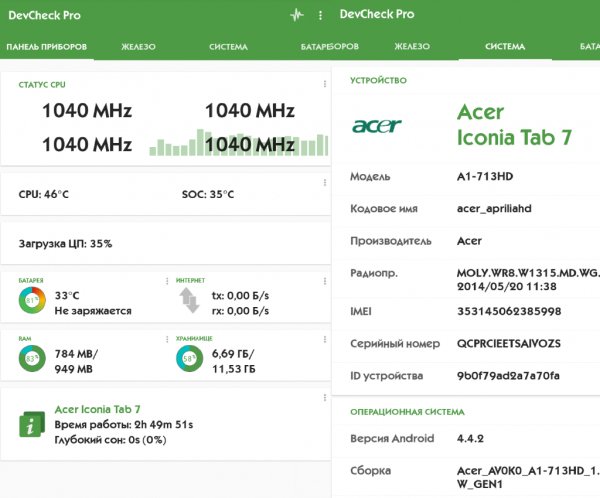Screen dimensions: 600x498
Task: Open the CPU activity pulse monitor icon
Action: (297, 15)
